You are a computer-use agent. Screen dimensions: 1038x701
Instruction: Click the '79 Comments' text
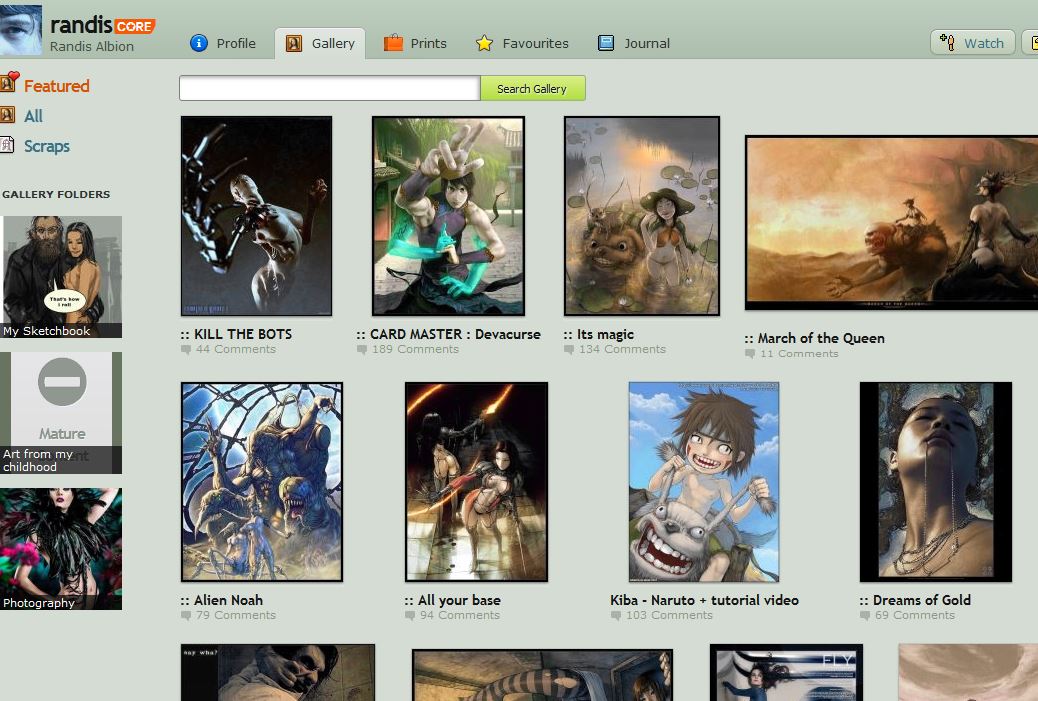click(x=236, y=616)
